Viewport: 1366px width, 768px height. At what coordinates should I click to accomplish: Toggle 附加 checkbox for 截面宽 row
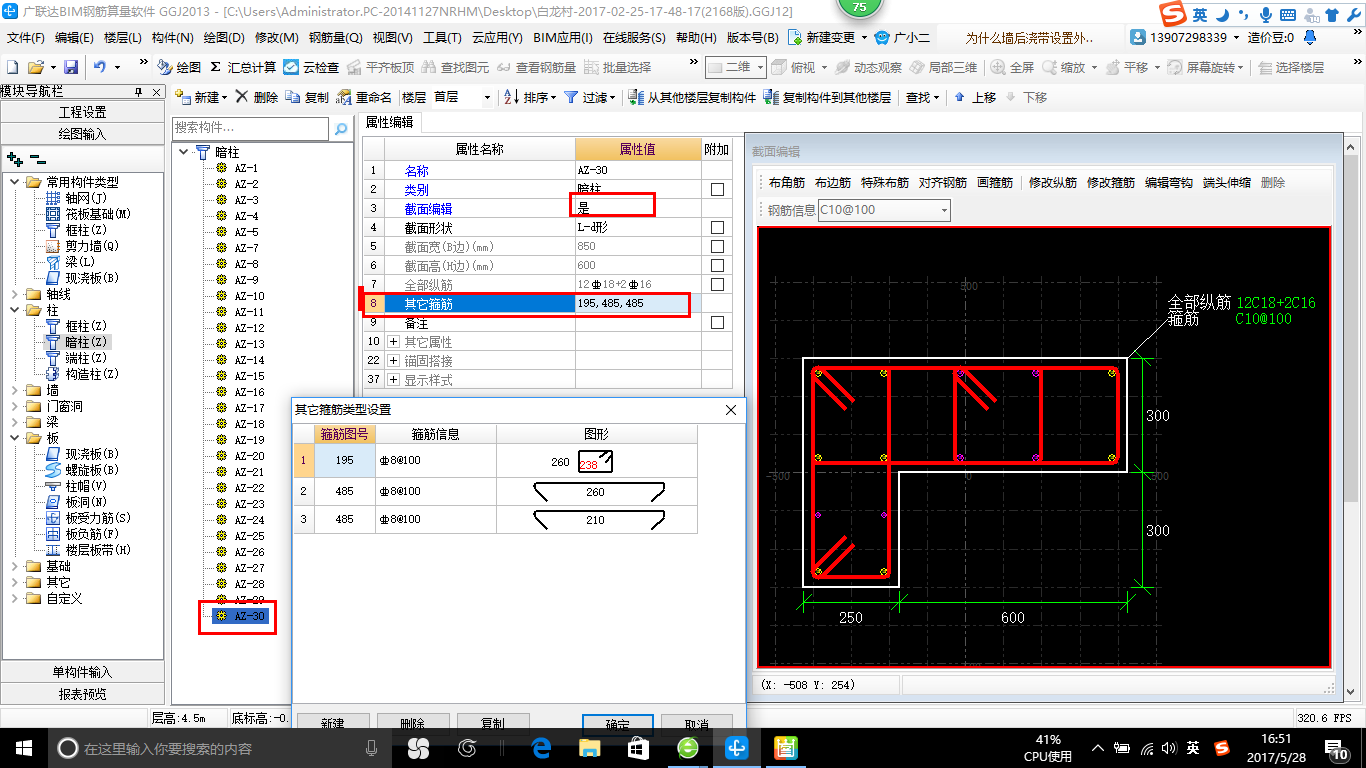coord(717,246)
